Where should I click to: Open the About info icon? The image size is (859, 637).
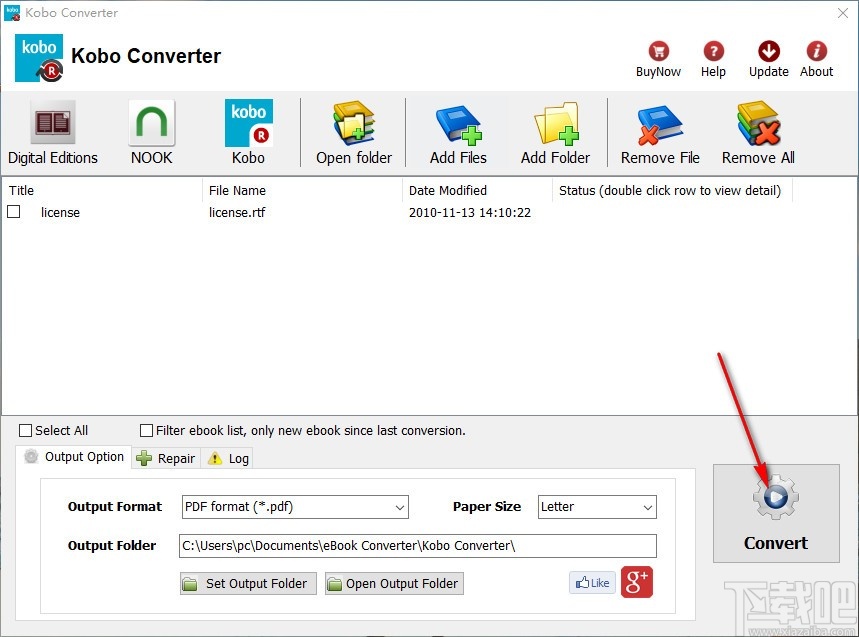(816, 51)
